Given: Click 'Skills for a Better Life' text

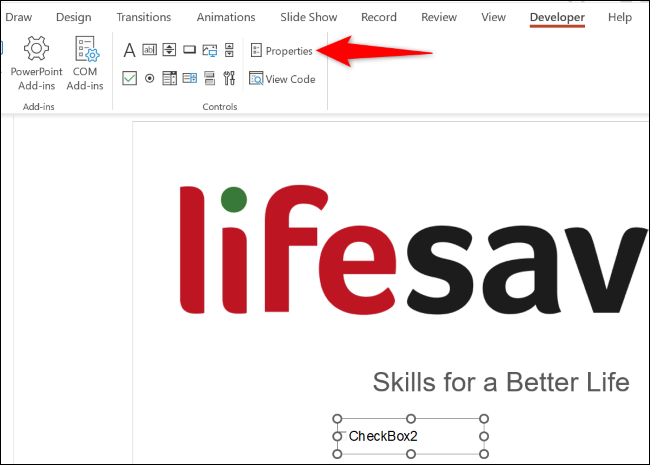Looking at the screenshot, I should point(501,382).
